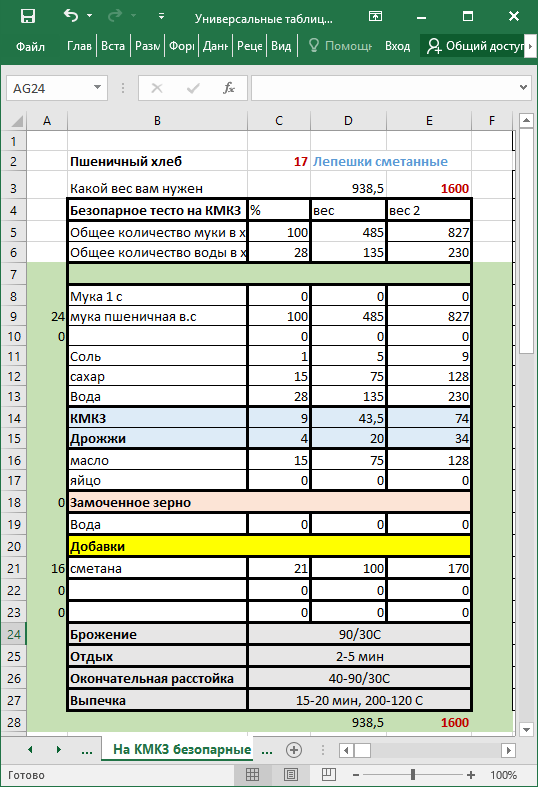The height and width of the screenshot is (787, 538).
Task: Select the '90/30С' fermentation cell
Action: [x=359, y=634]
